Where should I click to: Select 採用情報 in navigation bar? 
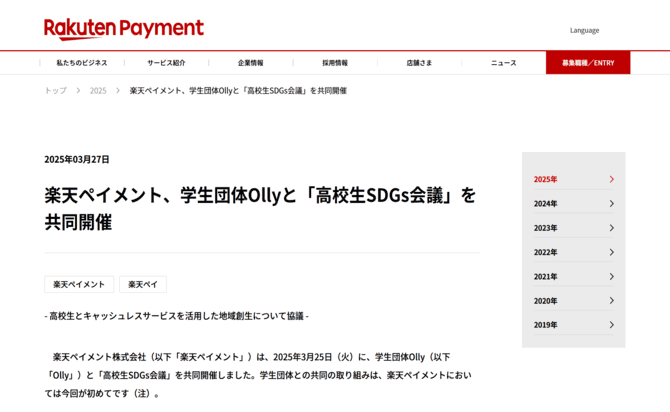tap(335, 63)
